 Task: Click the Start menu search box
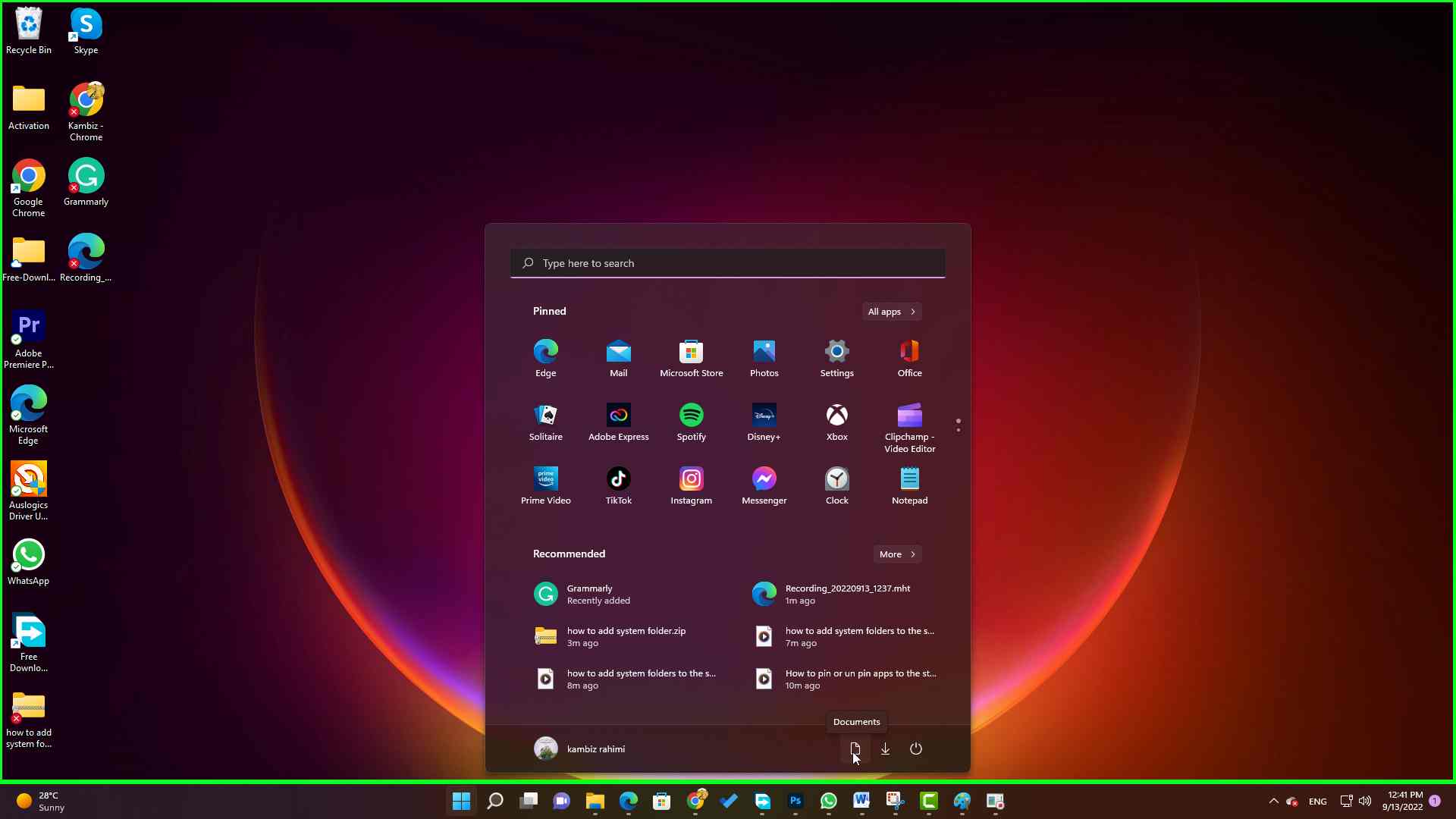coord(728,263)
